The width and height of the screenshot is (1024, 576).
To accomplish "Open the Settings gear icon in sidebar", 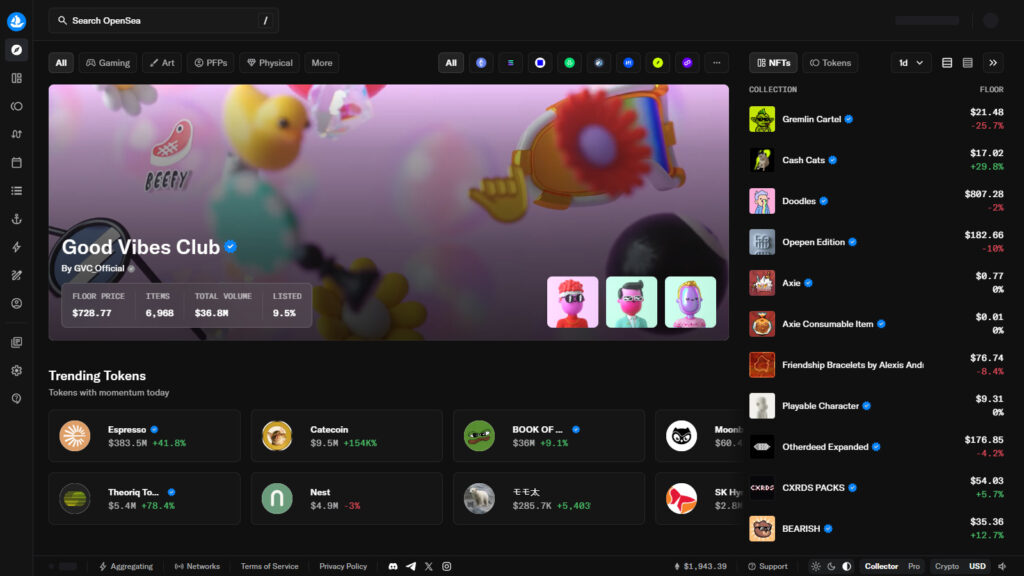I will pyautogui.click(x=16, y=370).
